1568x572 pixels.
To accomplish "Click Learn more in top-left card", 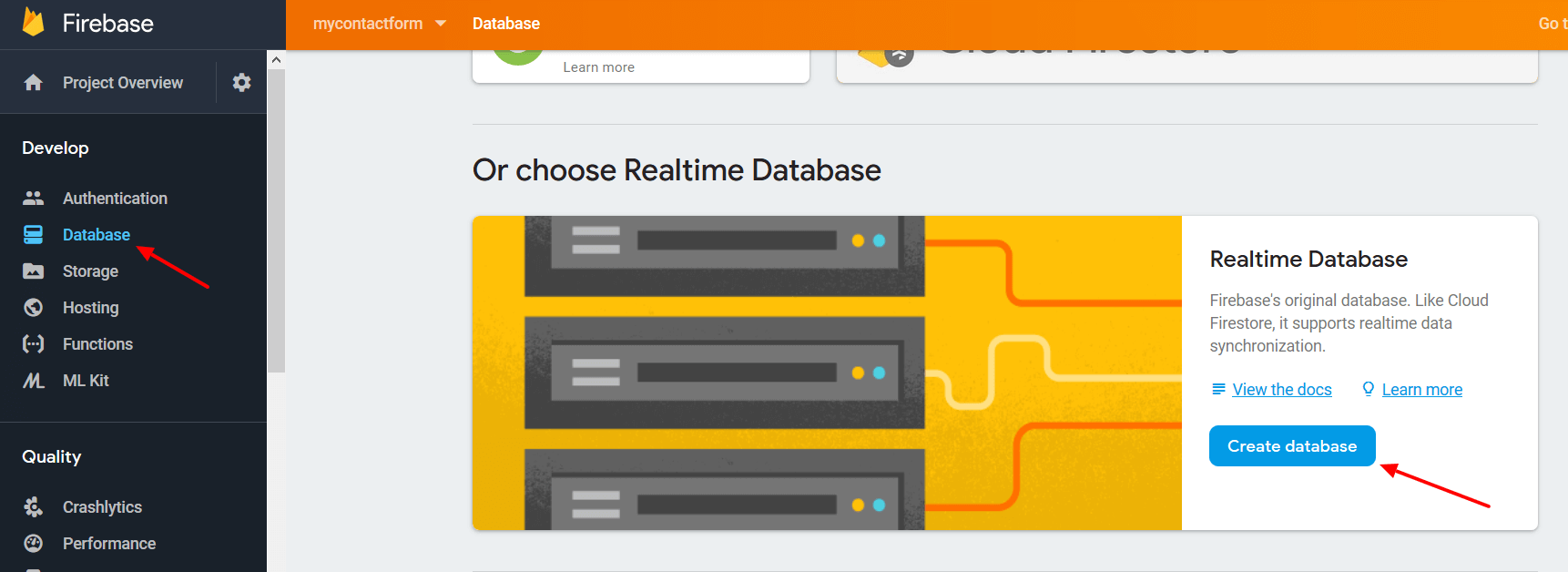I will click(598, 67).
